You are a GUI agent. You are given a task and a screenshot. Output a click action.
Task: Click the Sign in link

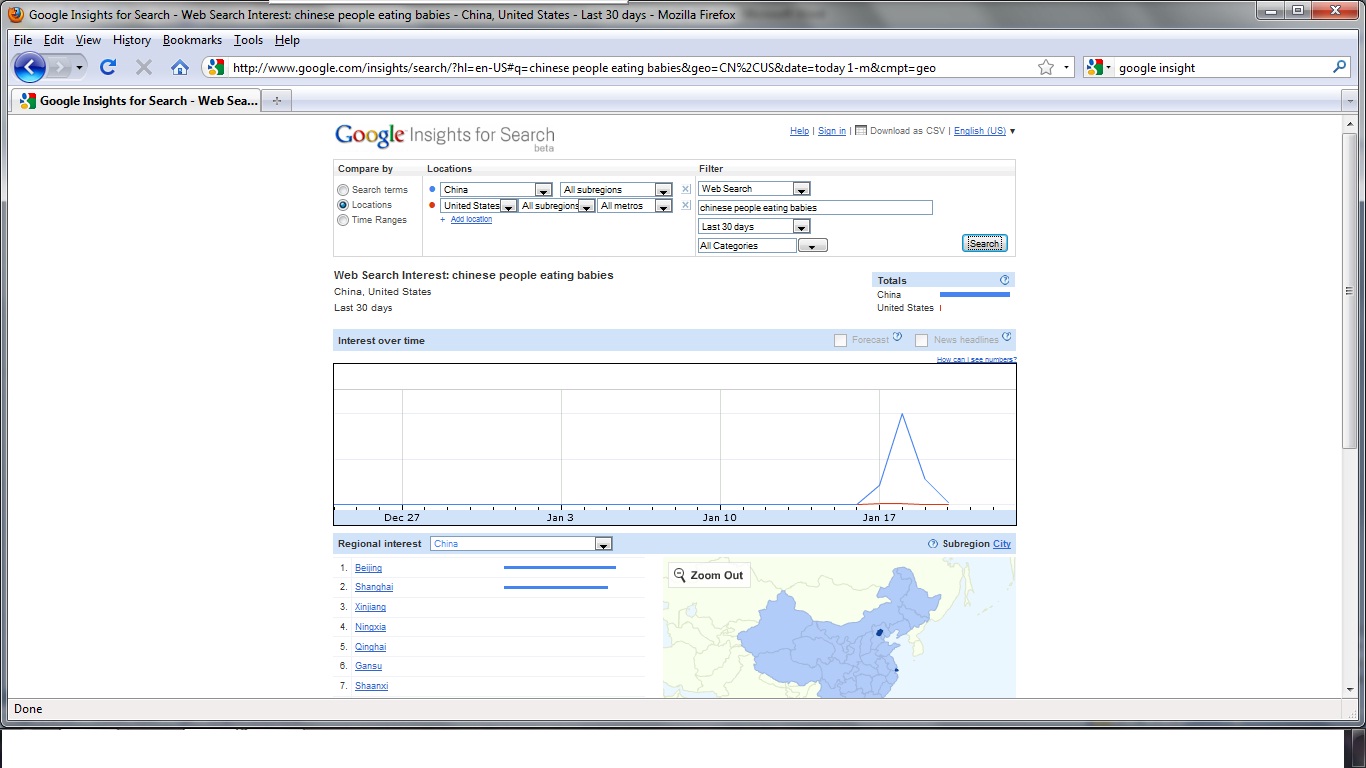click(832, 131)
